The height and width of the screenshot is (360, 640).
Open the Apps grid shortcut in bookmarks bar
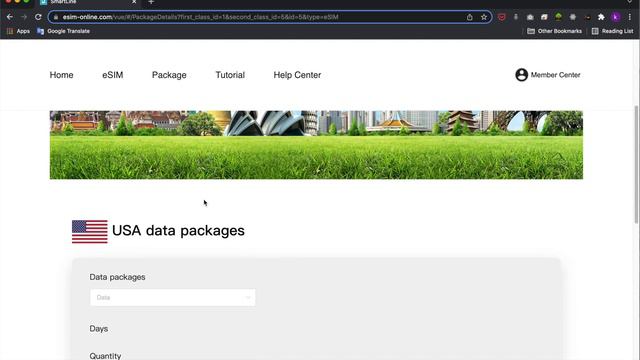point(18,31)
